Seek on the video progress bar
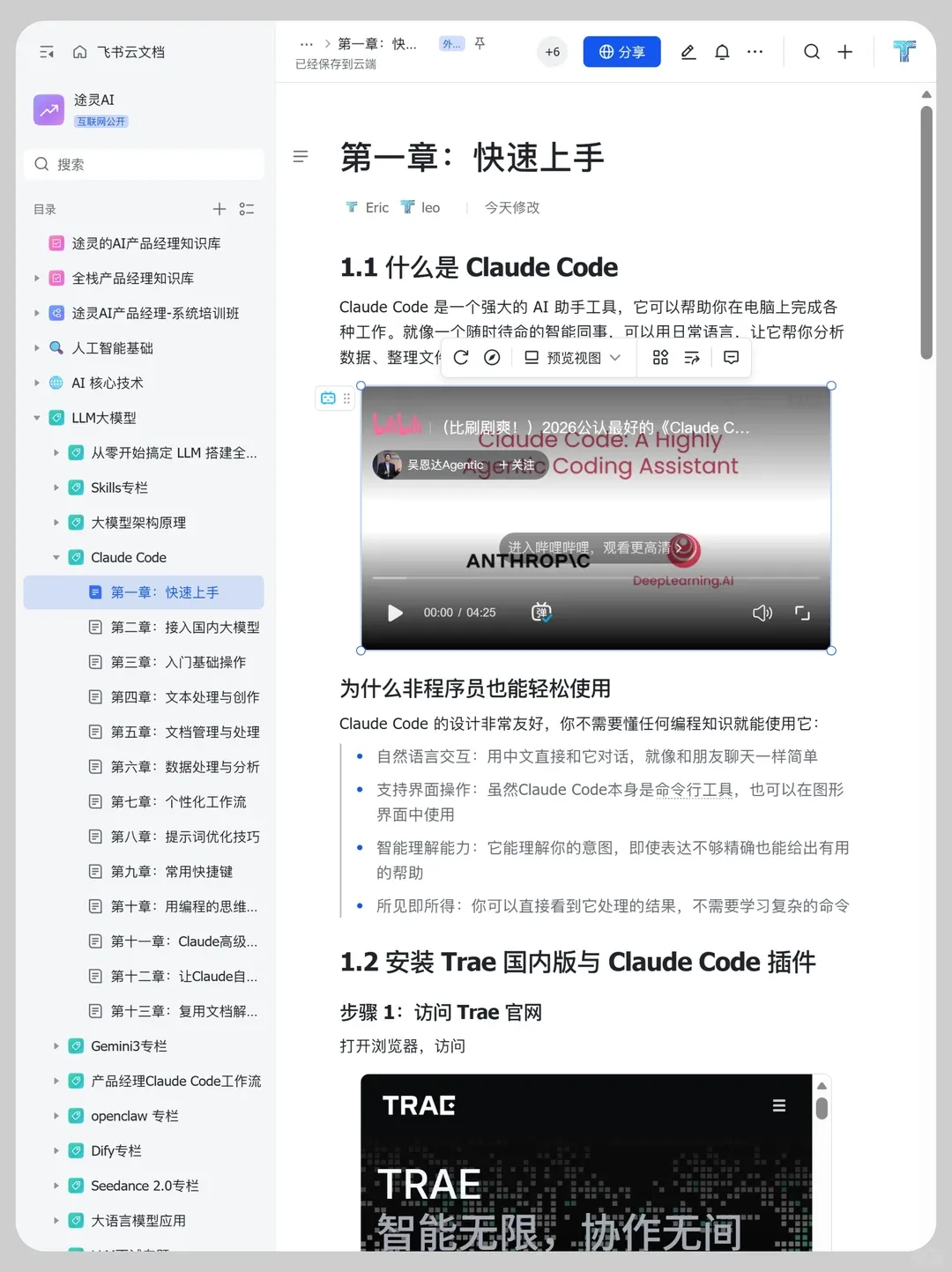The height and width of the screenshot is (1272, 952). (x=596, y=578)
